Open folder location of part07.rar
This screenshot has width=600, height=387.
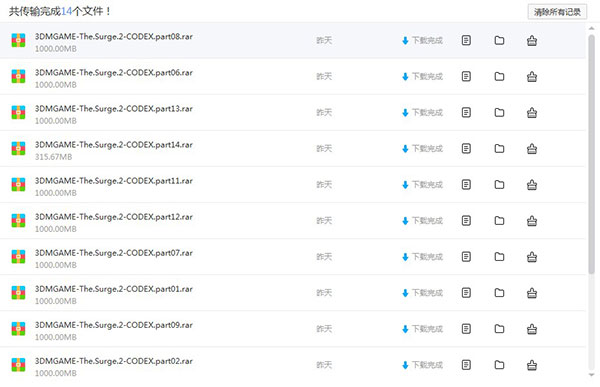pyautogui.click(x=499, y=256)
